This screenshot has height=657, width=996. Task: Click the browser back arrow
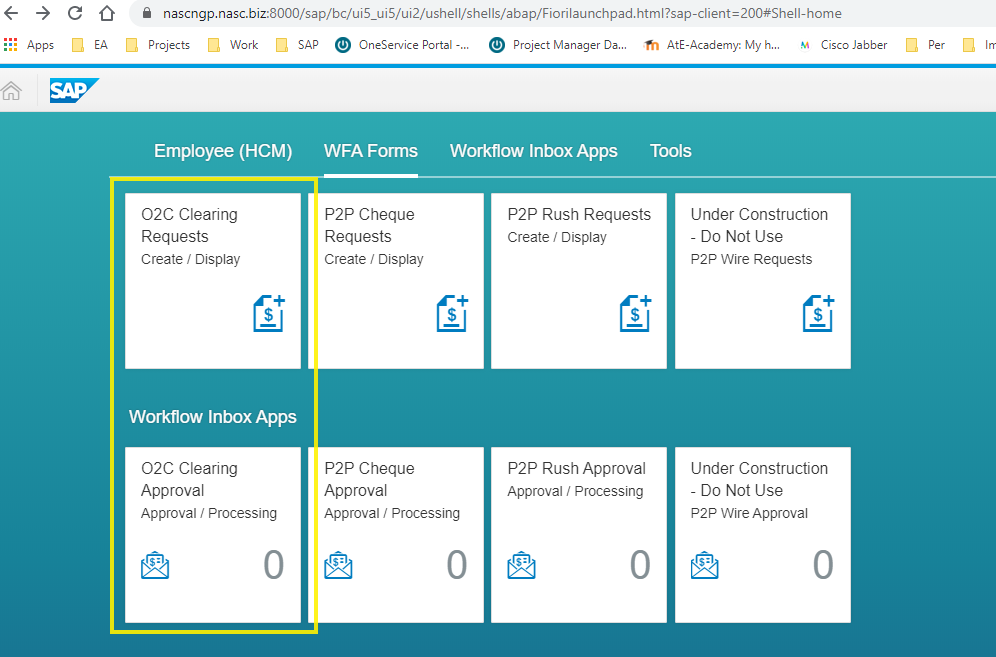[x=11, y=13]
